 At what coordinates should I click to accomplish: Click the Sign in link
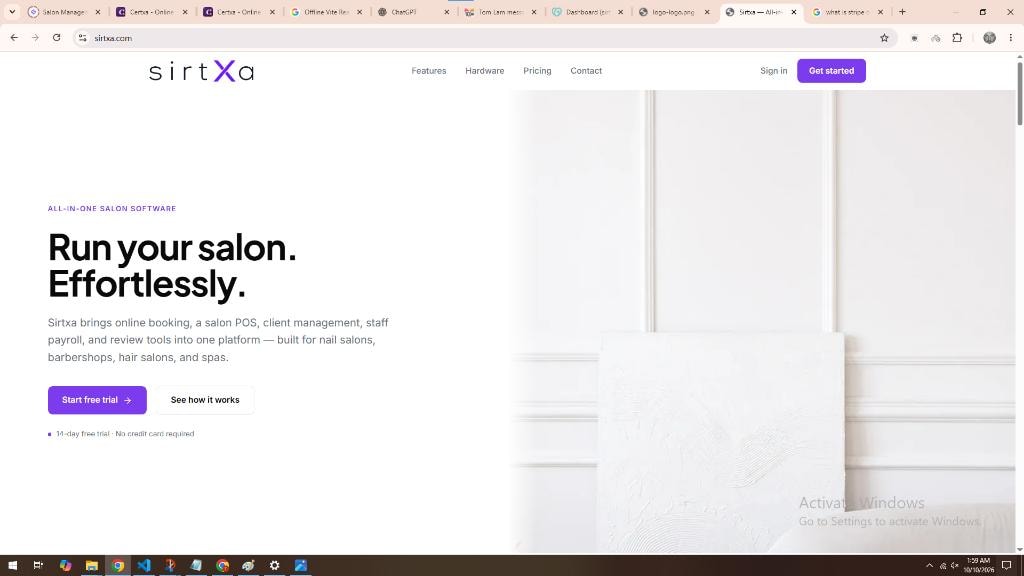point(773,71)
